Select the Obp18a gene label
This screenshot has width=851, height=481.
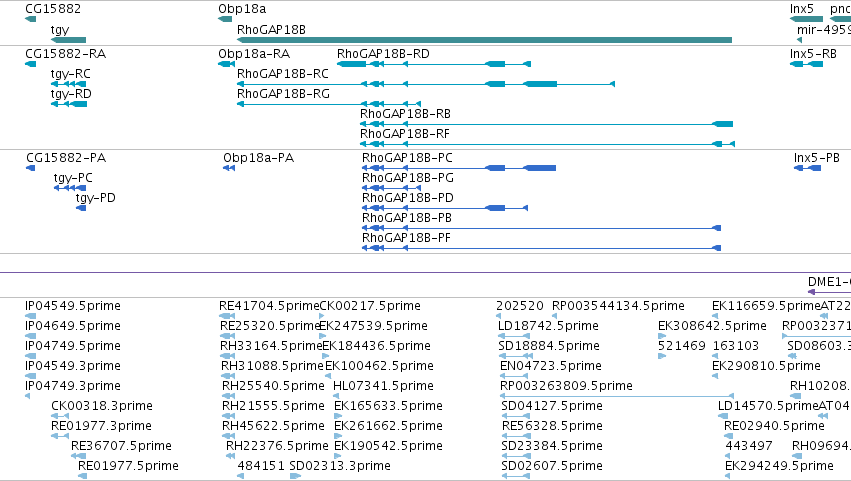click(242, 9)
